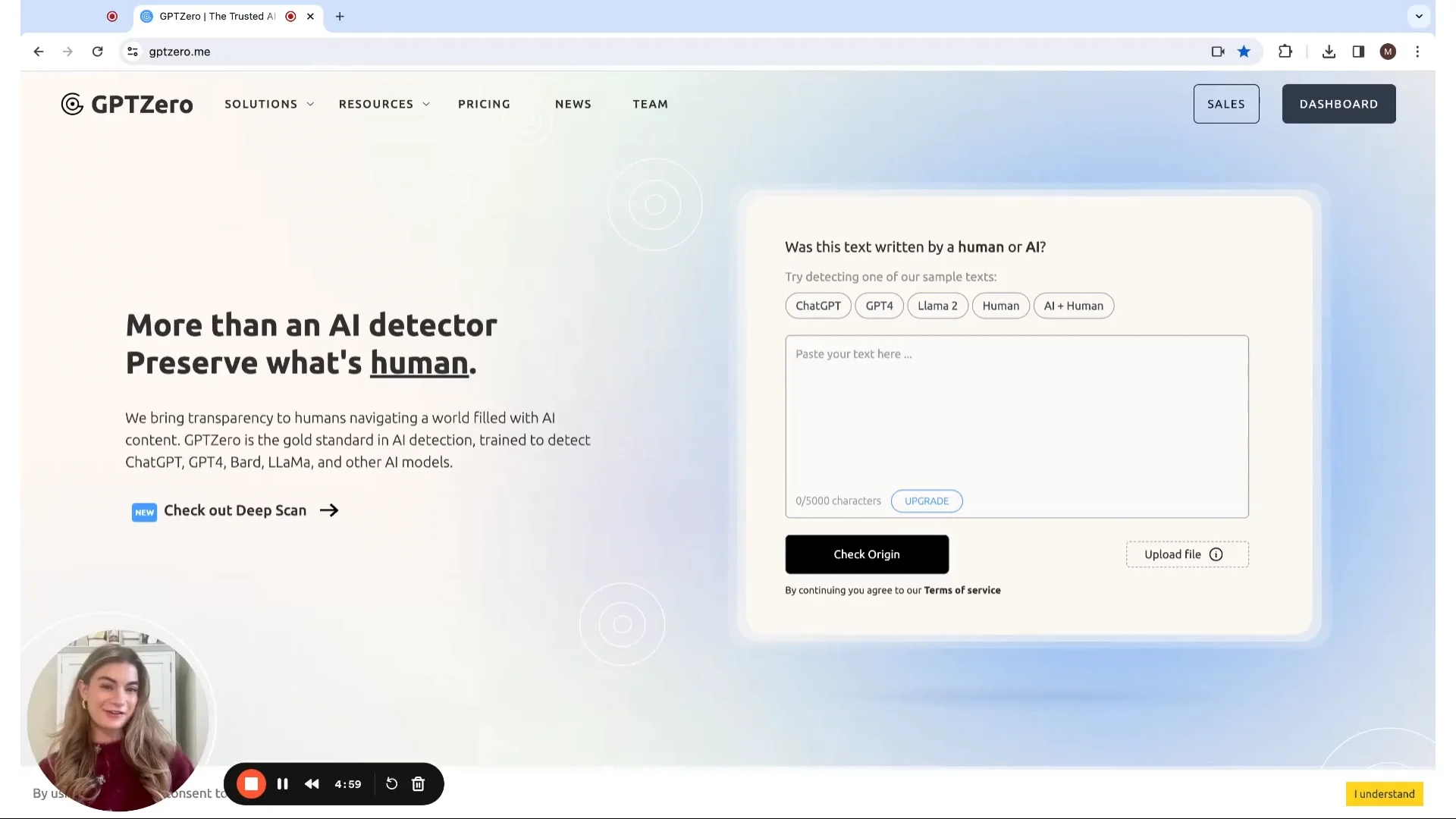Pause the recording
Viewport: 1456px width, 819px height.
point(282,784)
